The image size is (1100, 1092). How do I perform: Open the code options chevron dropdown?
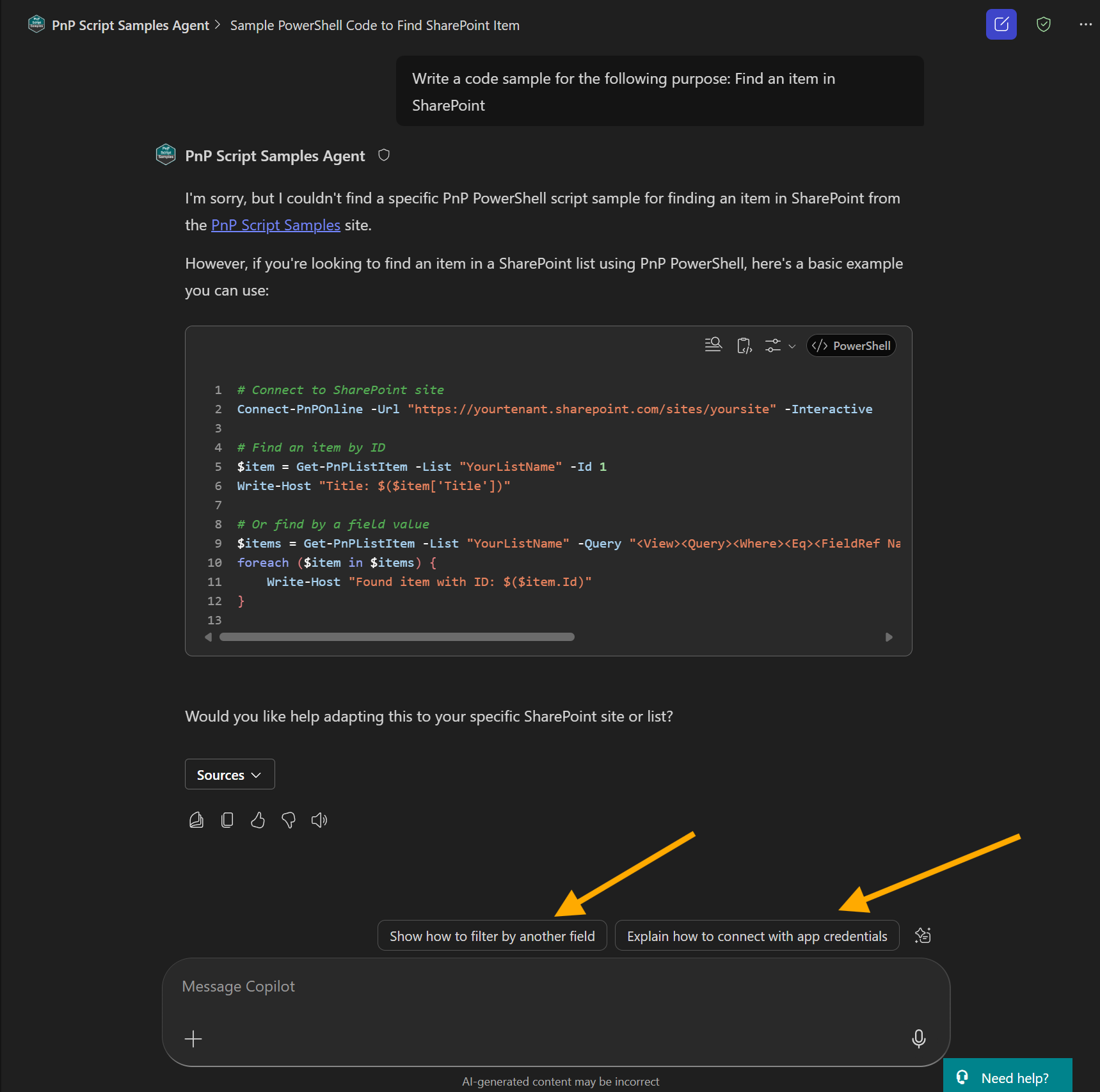[793, 346]
